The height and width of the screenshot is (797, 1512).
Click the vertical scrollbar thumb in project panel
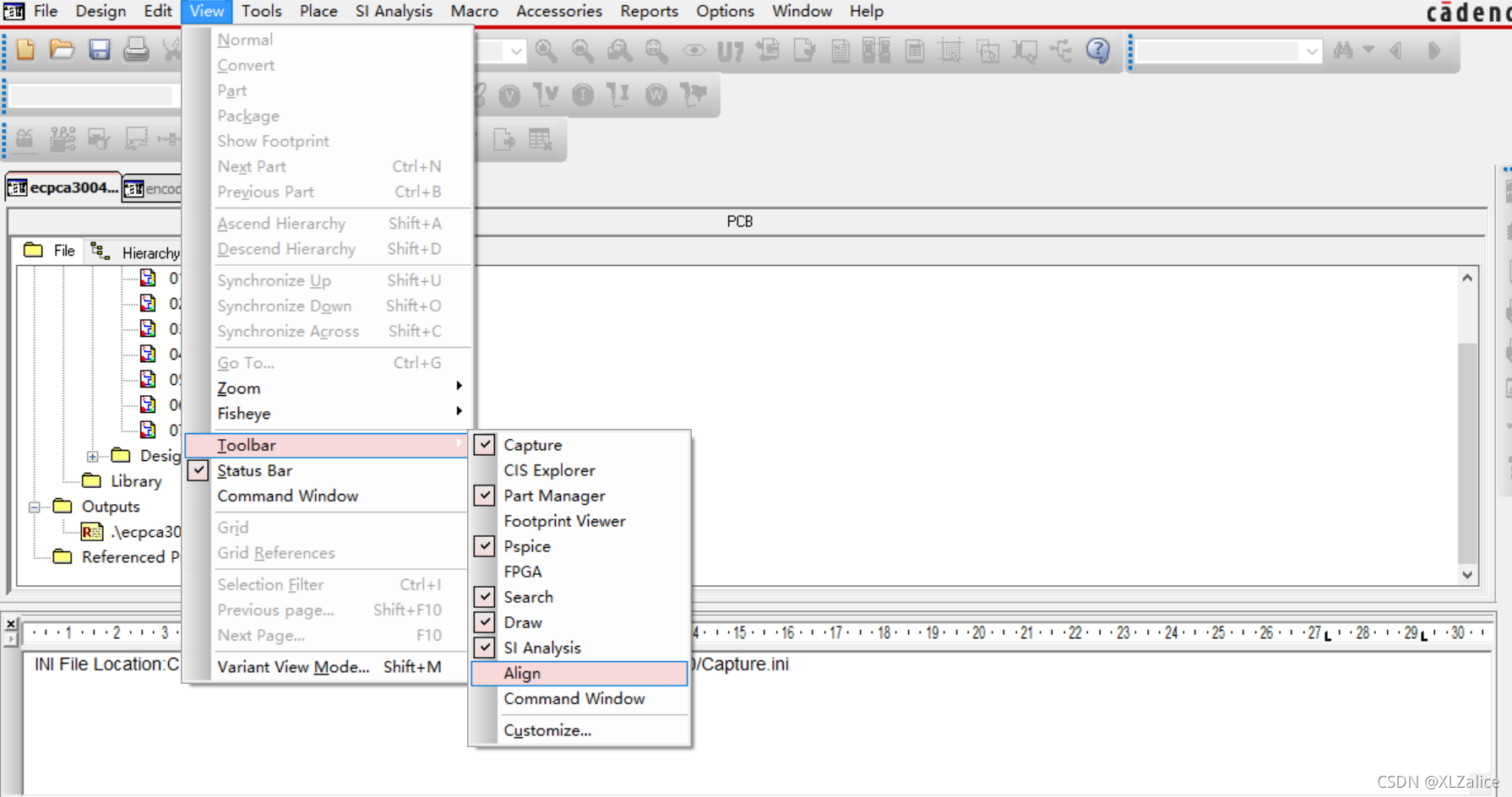(x=1467, y=453)
